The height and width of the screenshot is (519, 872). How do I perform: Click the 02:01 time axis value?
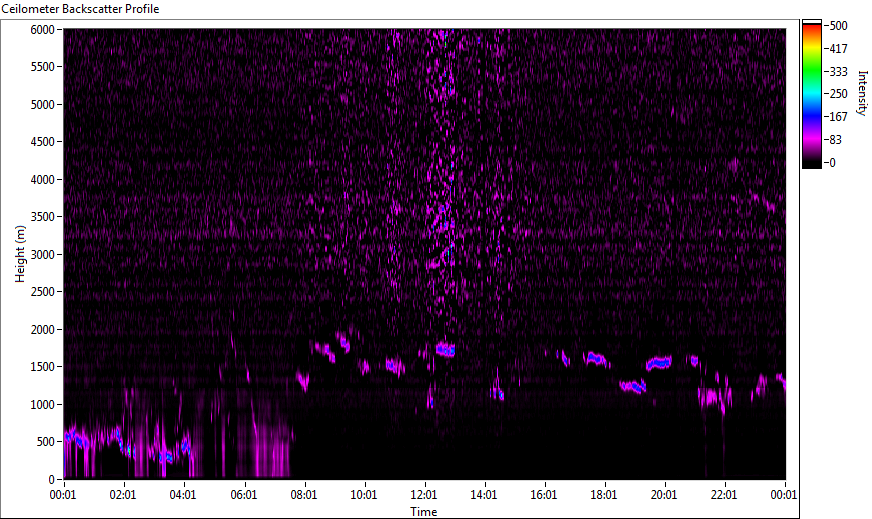click(123, 495)
